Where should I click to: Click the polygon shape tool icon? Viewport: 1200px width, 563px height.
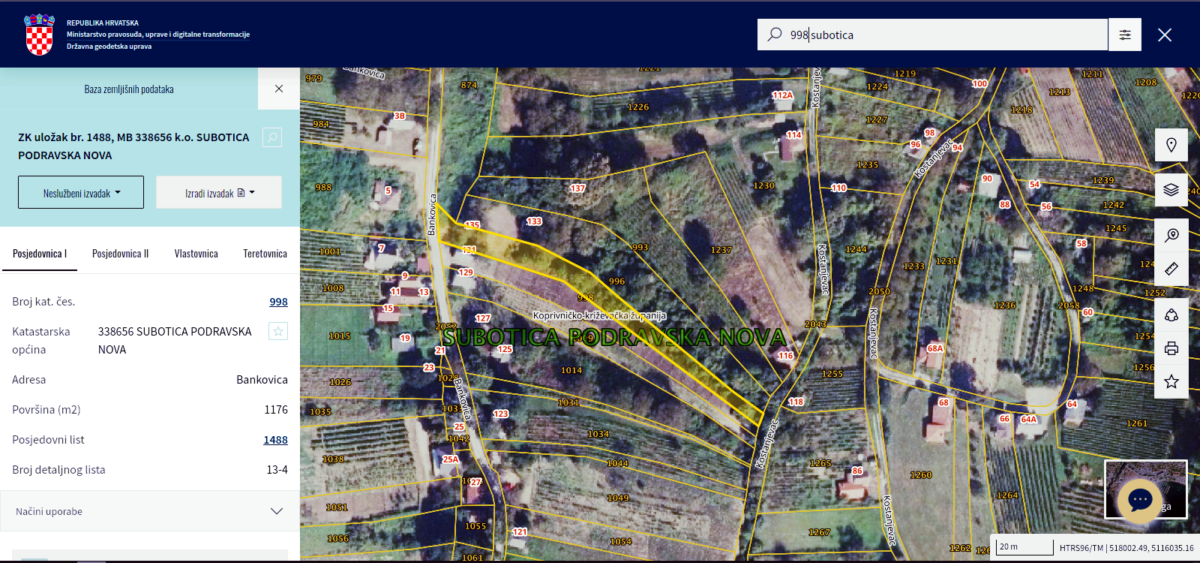(x=1171, y=315)
